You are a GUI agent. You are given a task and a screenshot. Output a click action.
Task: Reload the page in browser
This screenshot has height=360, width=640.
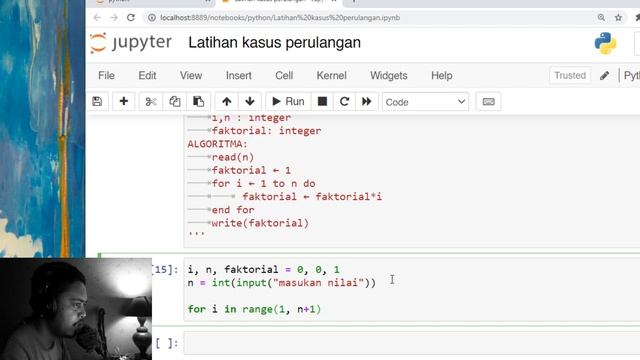coord(131,18)
